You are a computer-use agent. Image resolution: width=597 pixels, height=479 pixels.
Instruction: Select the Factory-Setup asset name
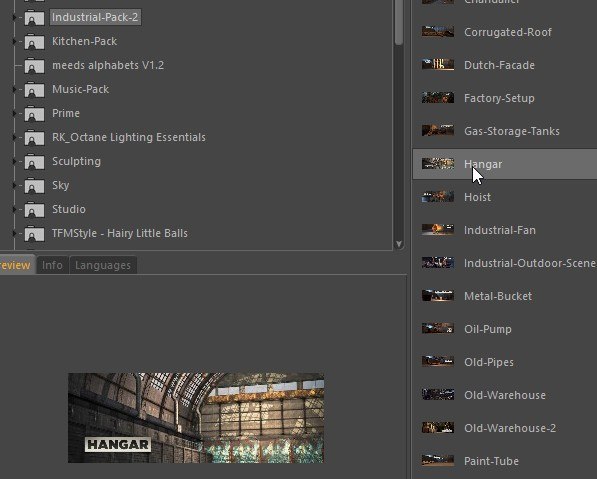click(500, 98)
